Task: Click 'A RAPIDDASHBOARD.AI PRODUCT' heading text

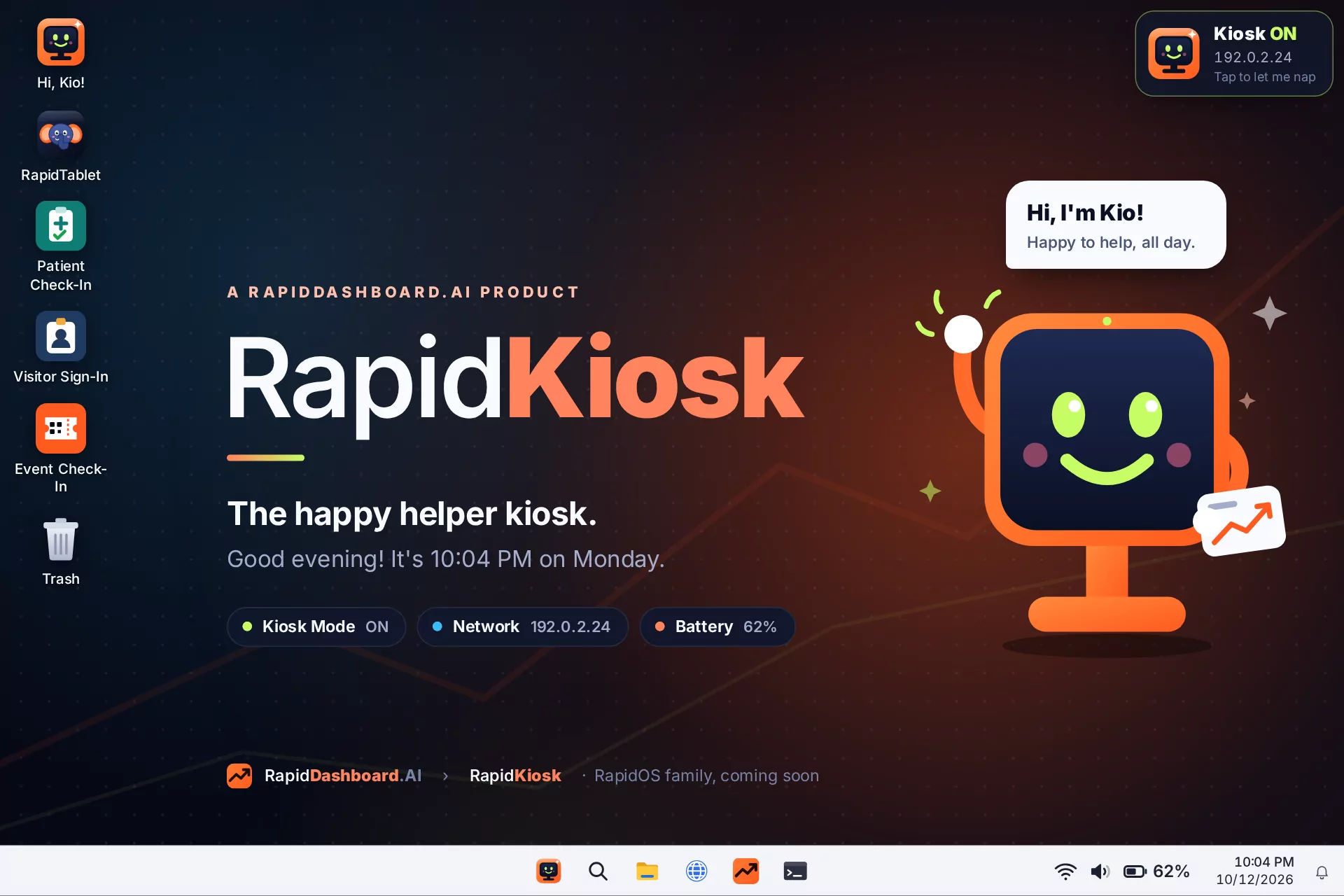Action: [x=403, y=292]
